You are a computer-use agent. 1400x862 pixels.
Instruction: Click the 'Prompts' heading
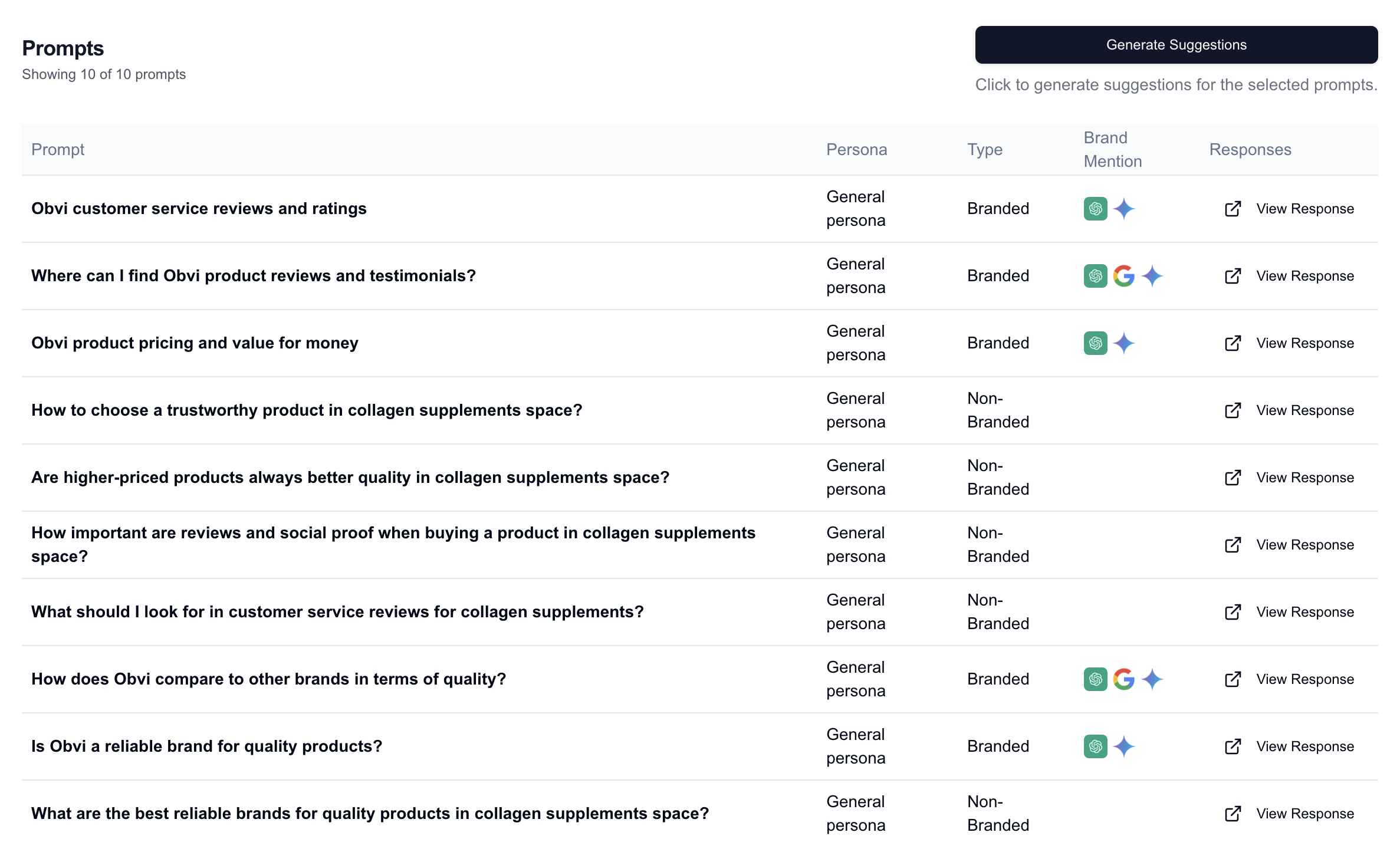pyautogui.click(x=63, y=48)
